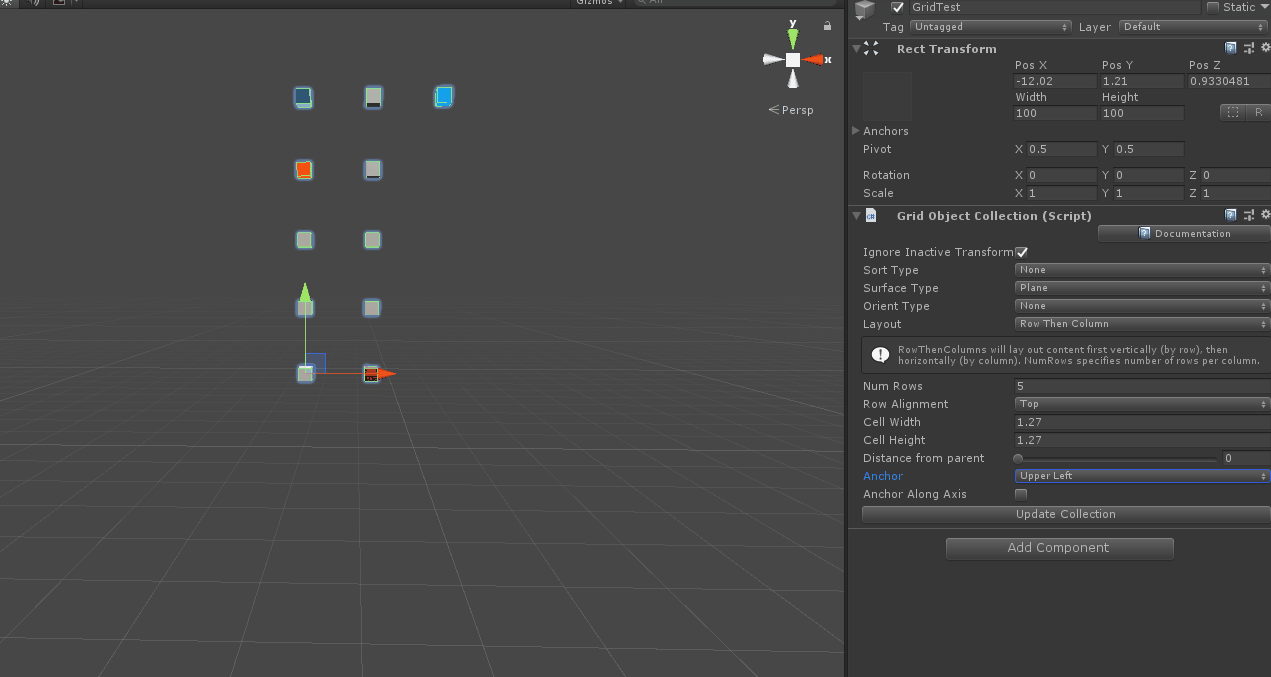Open Rect Transform presets icon
This screenshot has width=1271, height=677.
coord(1248,48)
